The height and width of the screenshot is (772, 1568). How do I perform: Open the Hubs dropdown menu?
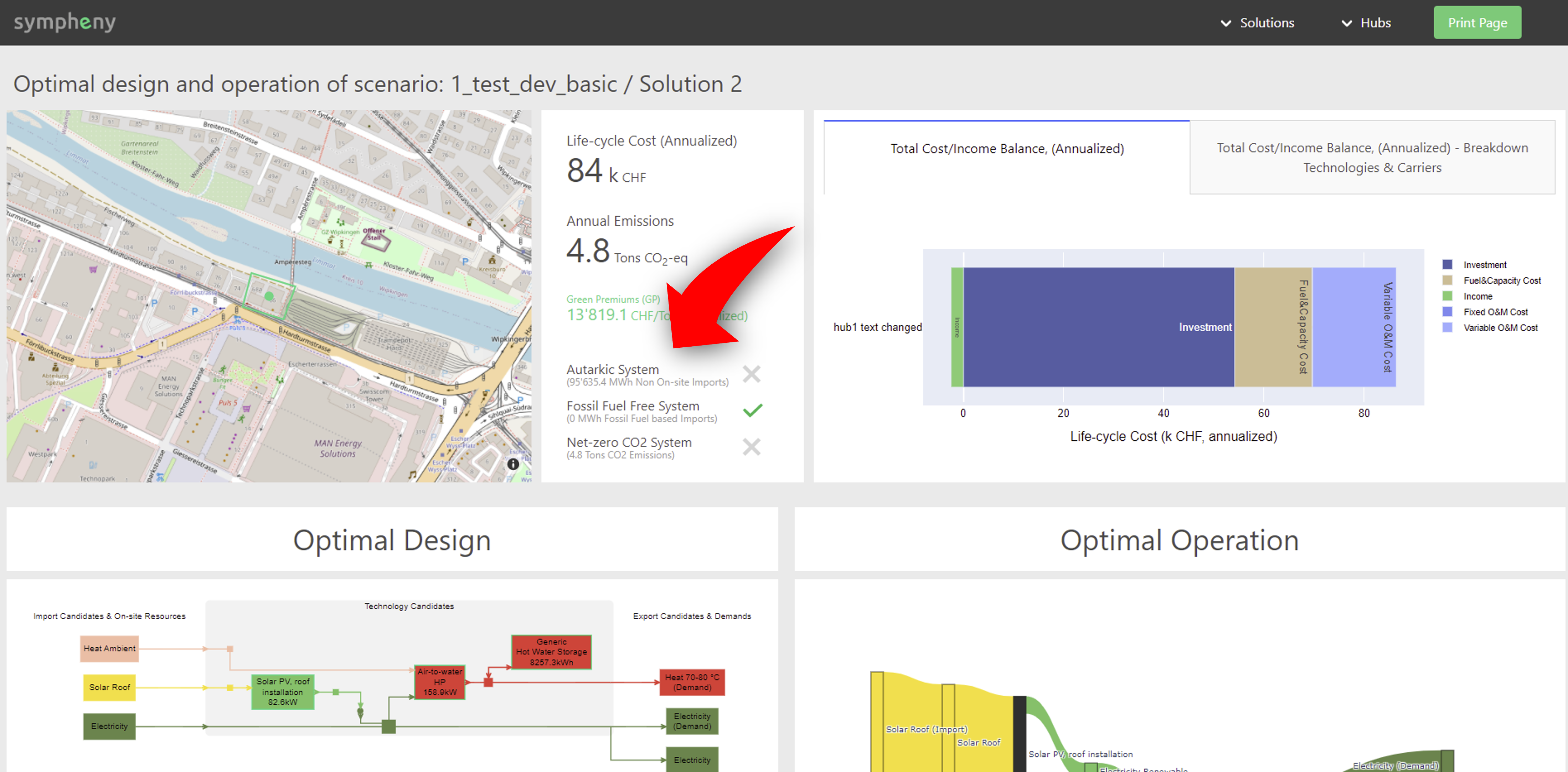(1375, 22)
